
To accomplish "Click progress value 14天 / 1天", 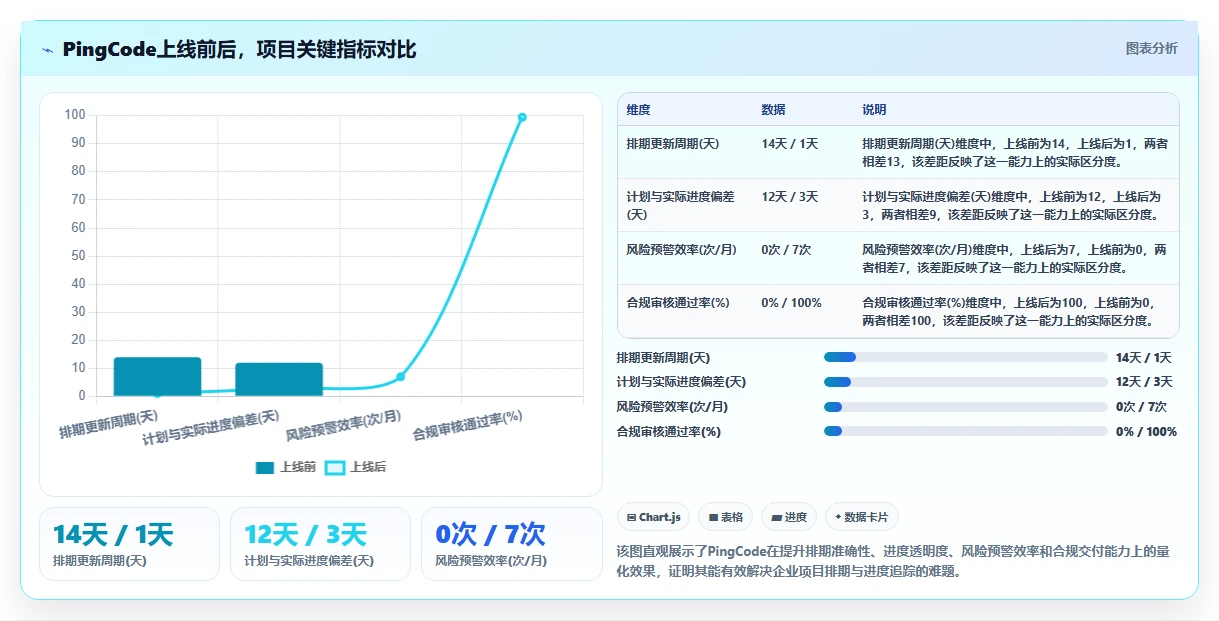I will point(1143,357).
